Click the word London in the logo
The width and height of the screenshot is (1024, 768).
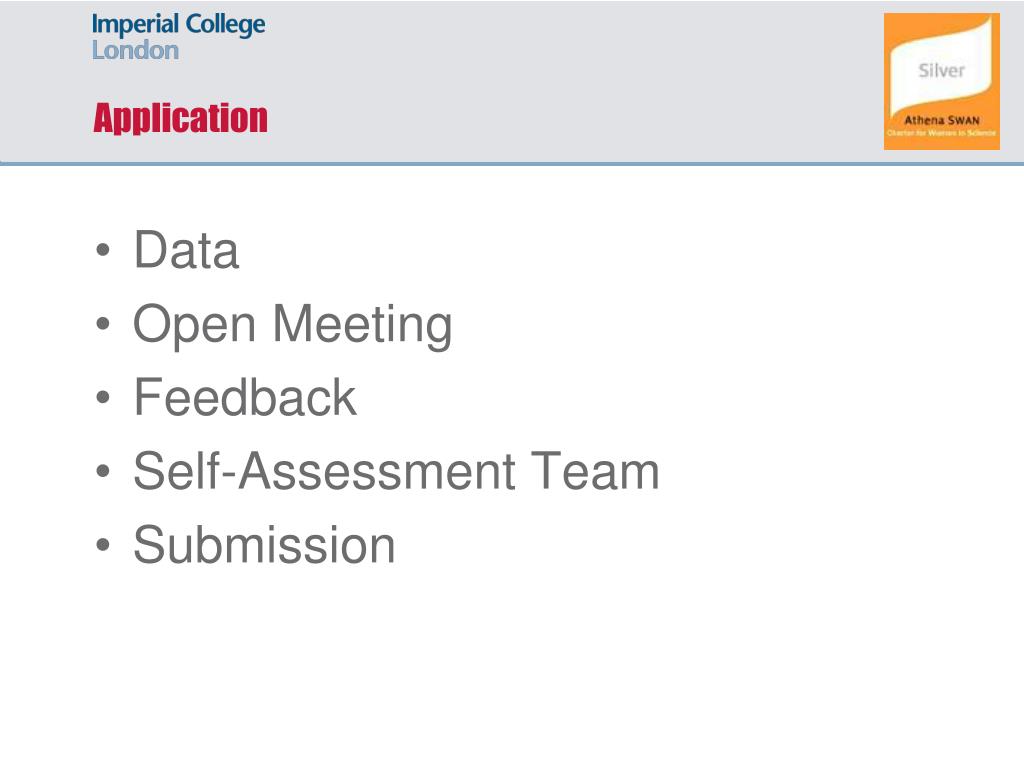[135, 50]
